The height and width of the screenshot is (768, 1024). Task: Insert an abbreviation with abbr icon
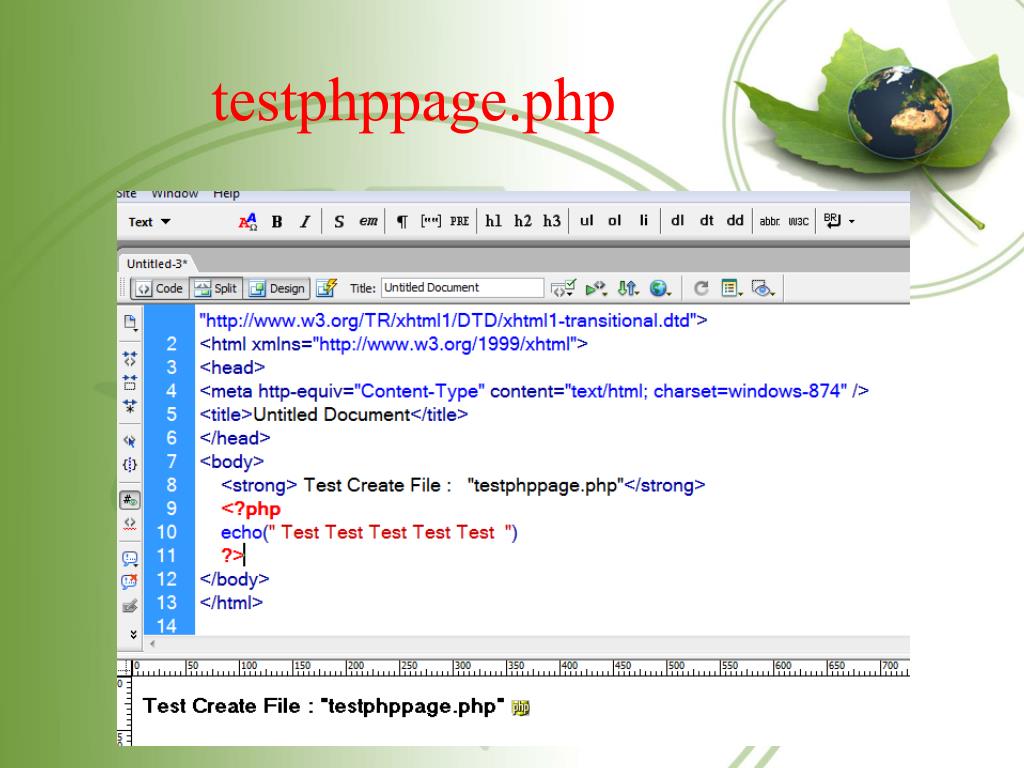769,221
